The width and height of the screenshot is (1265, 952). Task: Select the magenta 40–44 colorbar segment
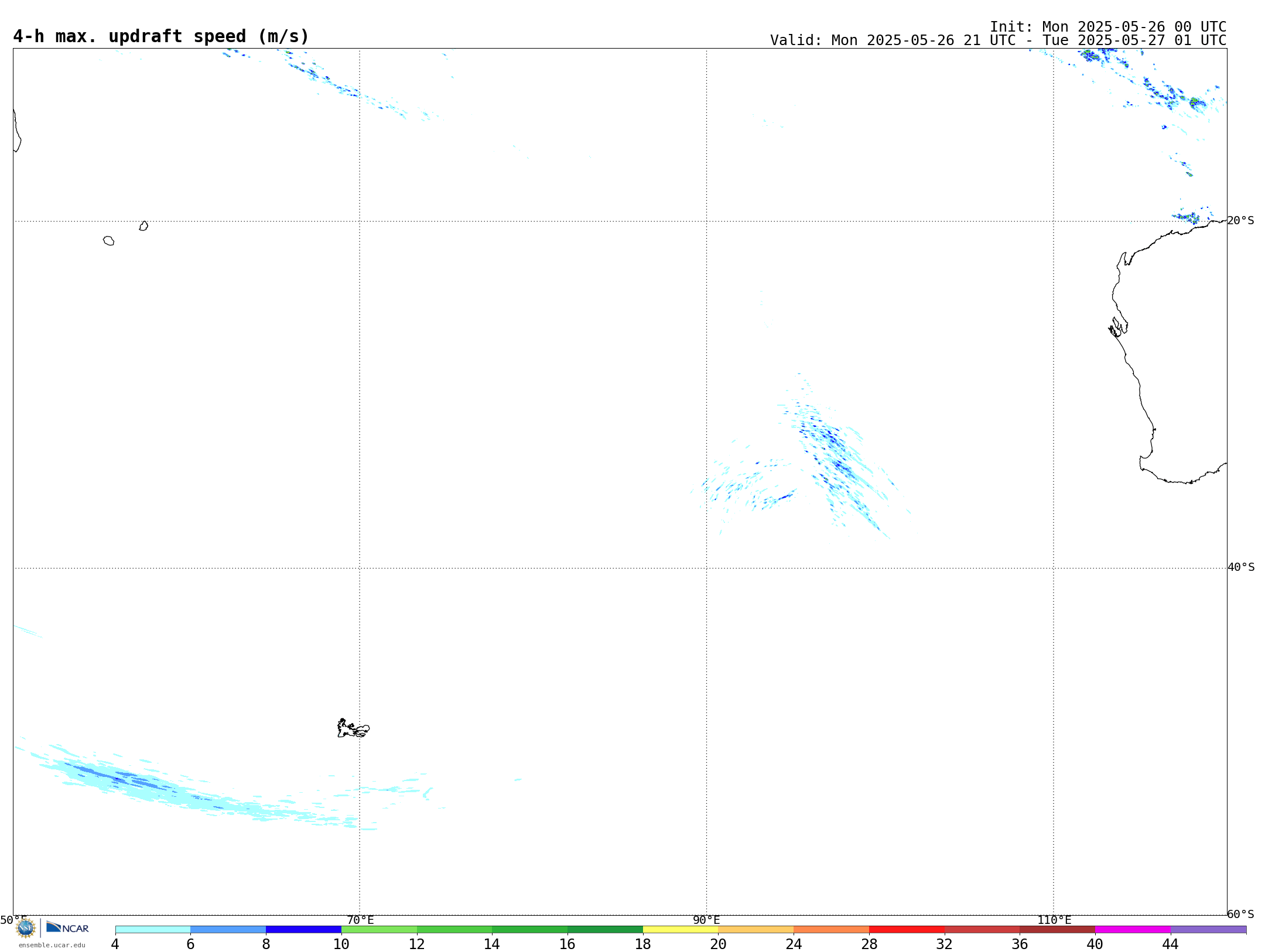click(x=1133, y=930)
